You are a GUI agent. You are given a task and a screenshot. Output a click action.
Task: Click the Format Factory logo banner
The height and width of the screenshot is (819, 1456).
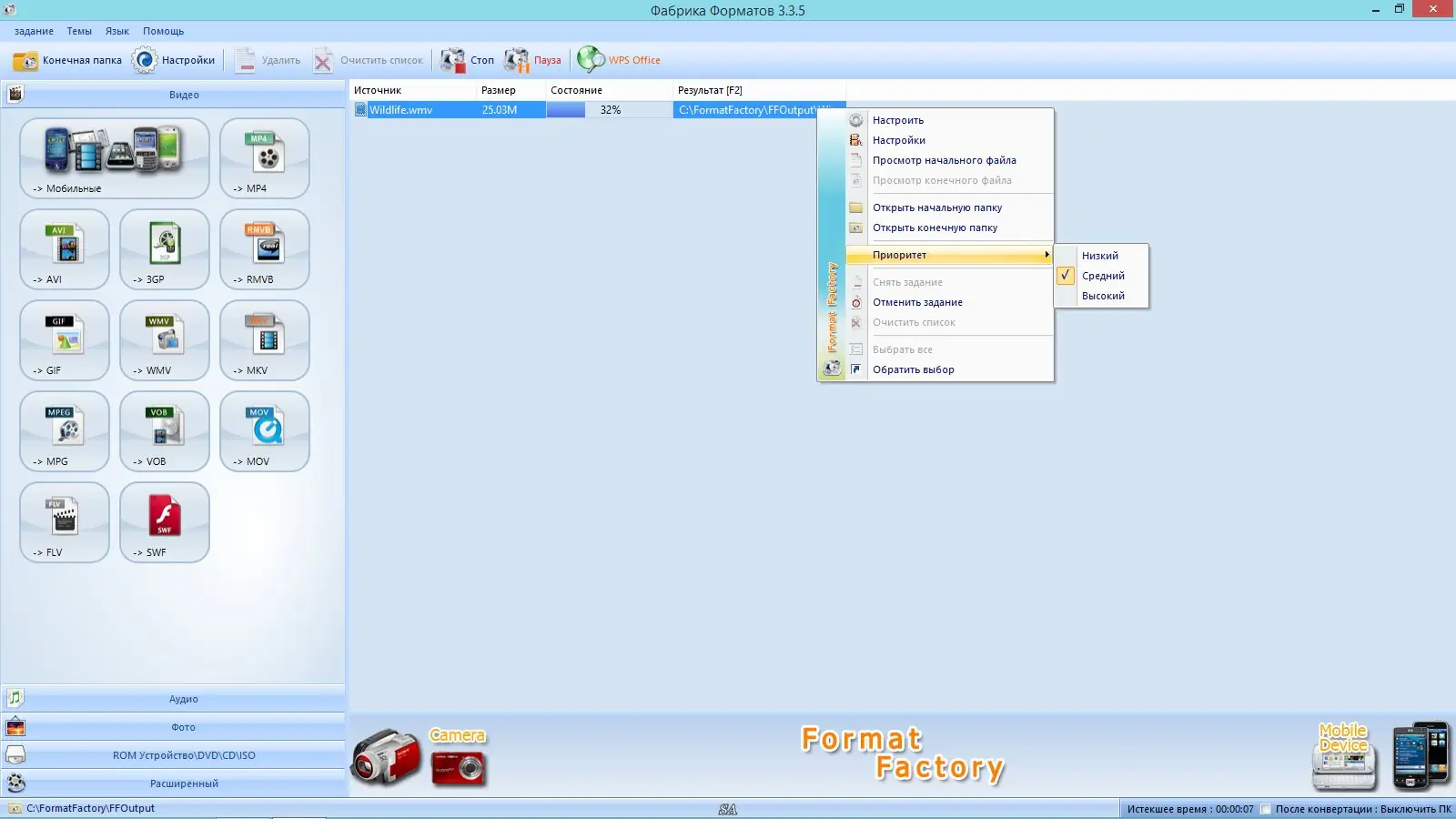[x=903, y=754]
